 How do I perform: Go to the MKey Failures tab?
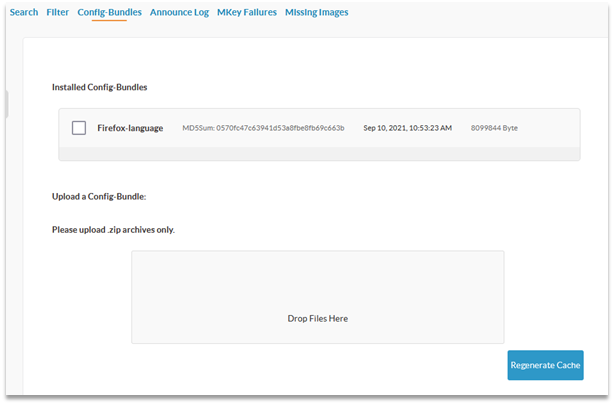point(246,13)
